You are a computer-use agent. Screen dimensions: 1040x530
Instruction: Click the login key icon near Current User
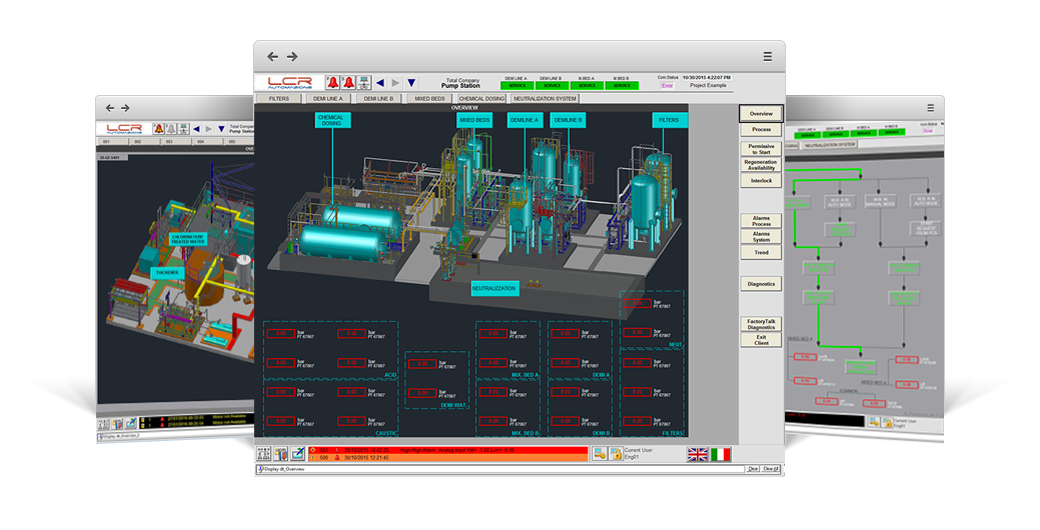599,454
